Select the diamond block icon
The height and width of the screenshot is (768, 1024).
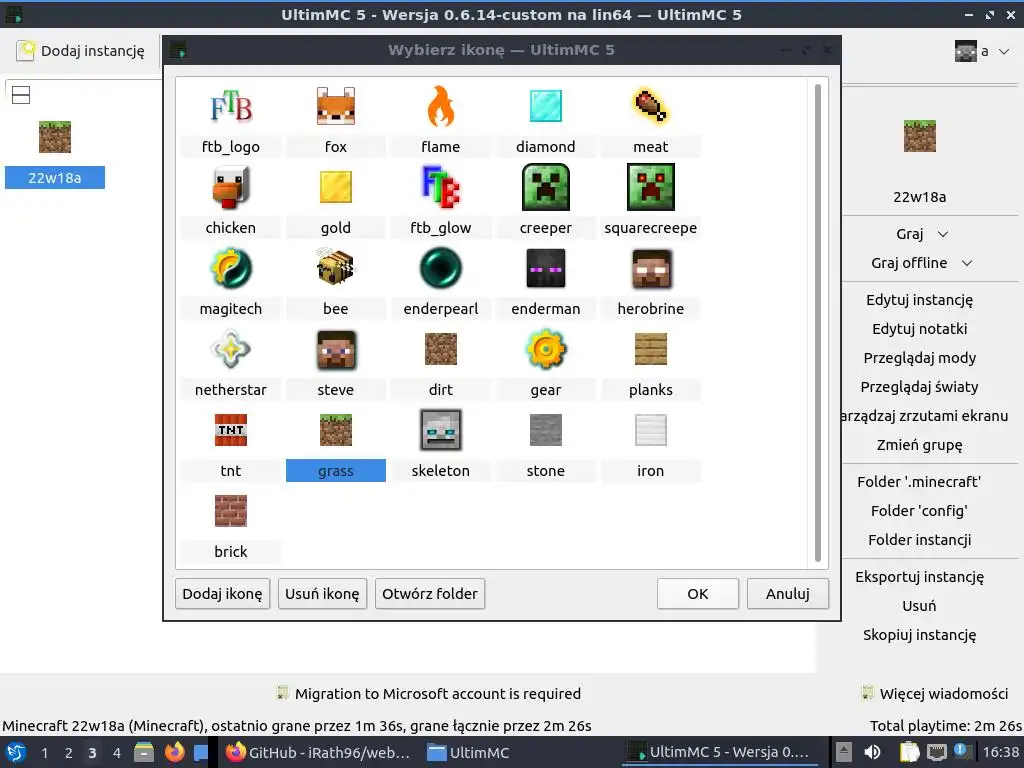coord(545,106)
